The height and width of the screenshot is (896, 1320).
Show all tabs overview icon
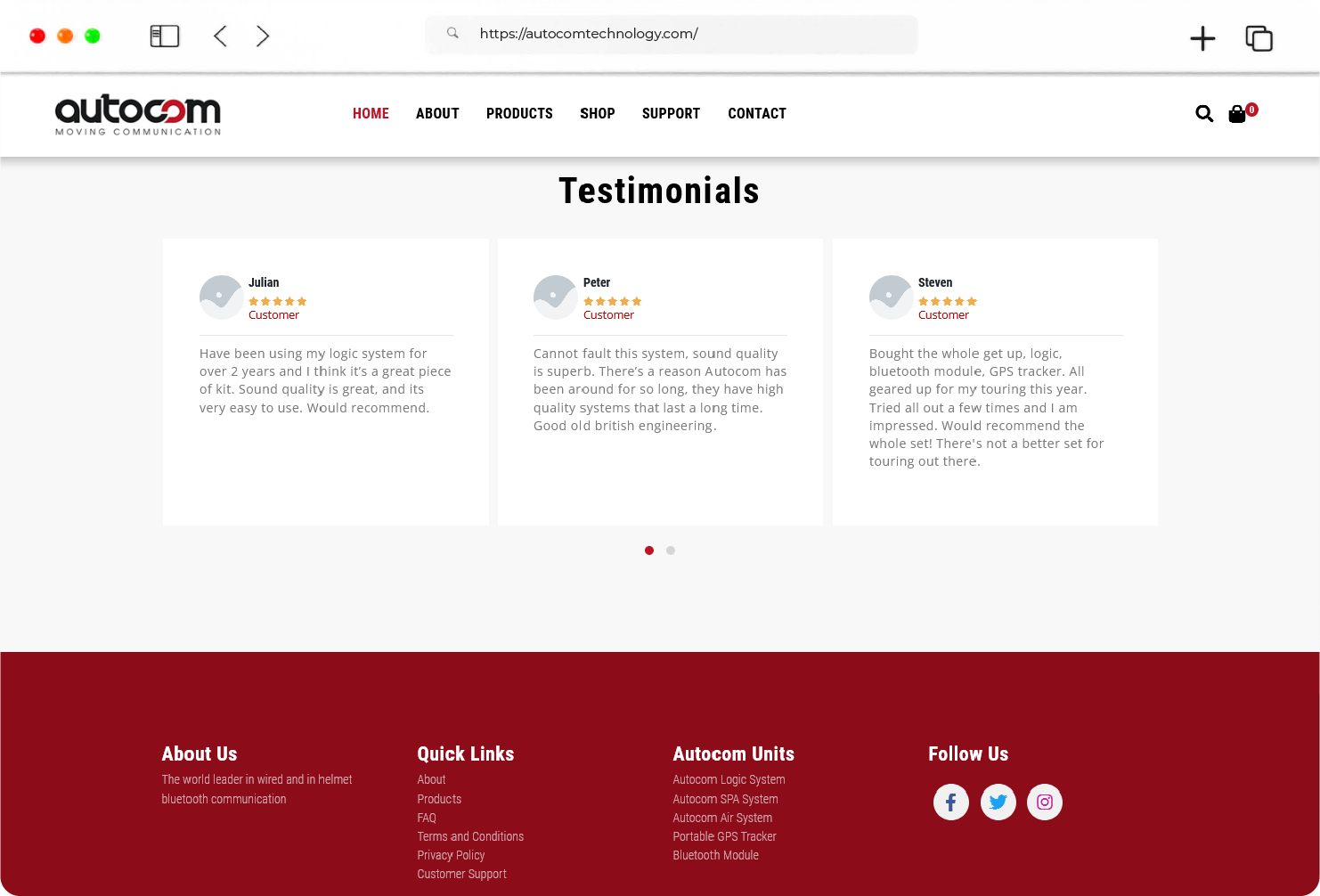point(1259,38)
